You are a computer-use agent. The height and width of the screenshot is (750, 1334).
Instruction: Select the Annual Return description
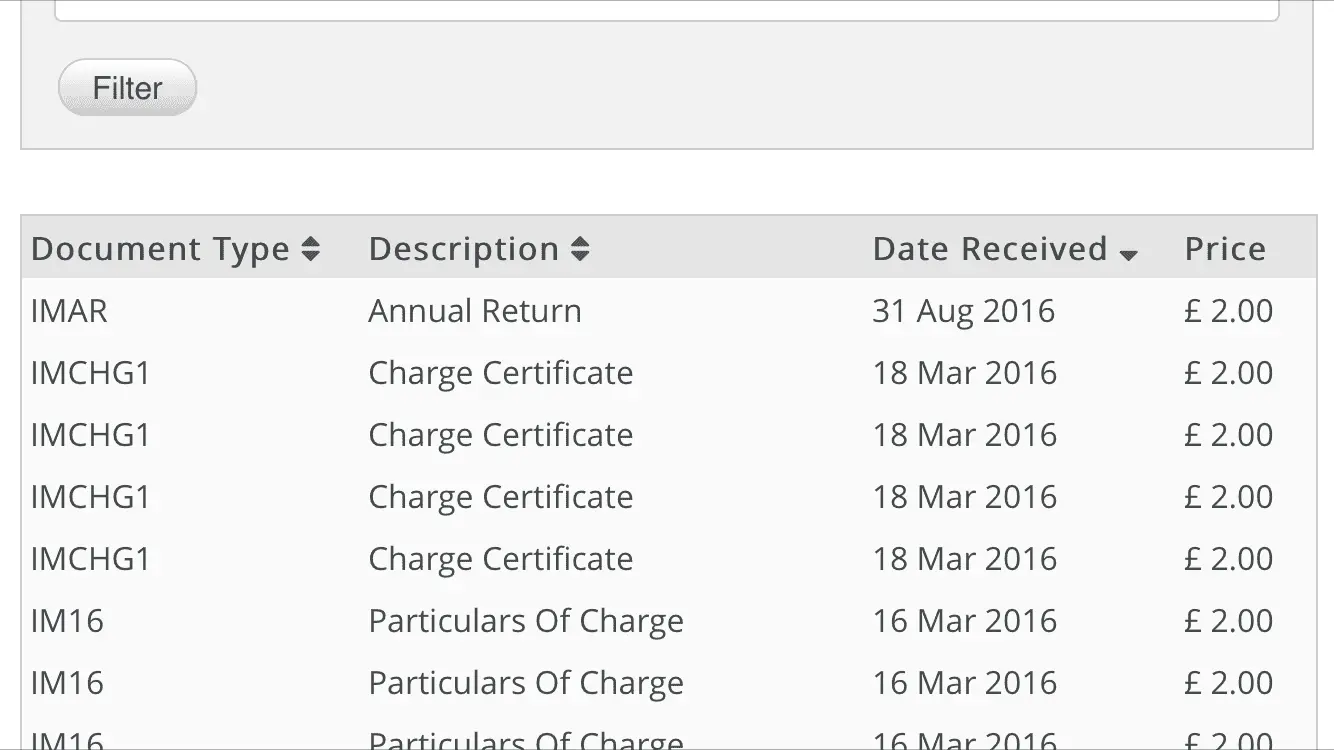[474, 311]
